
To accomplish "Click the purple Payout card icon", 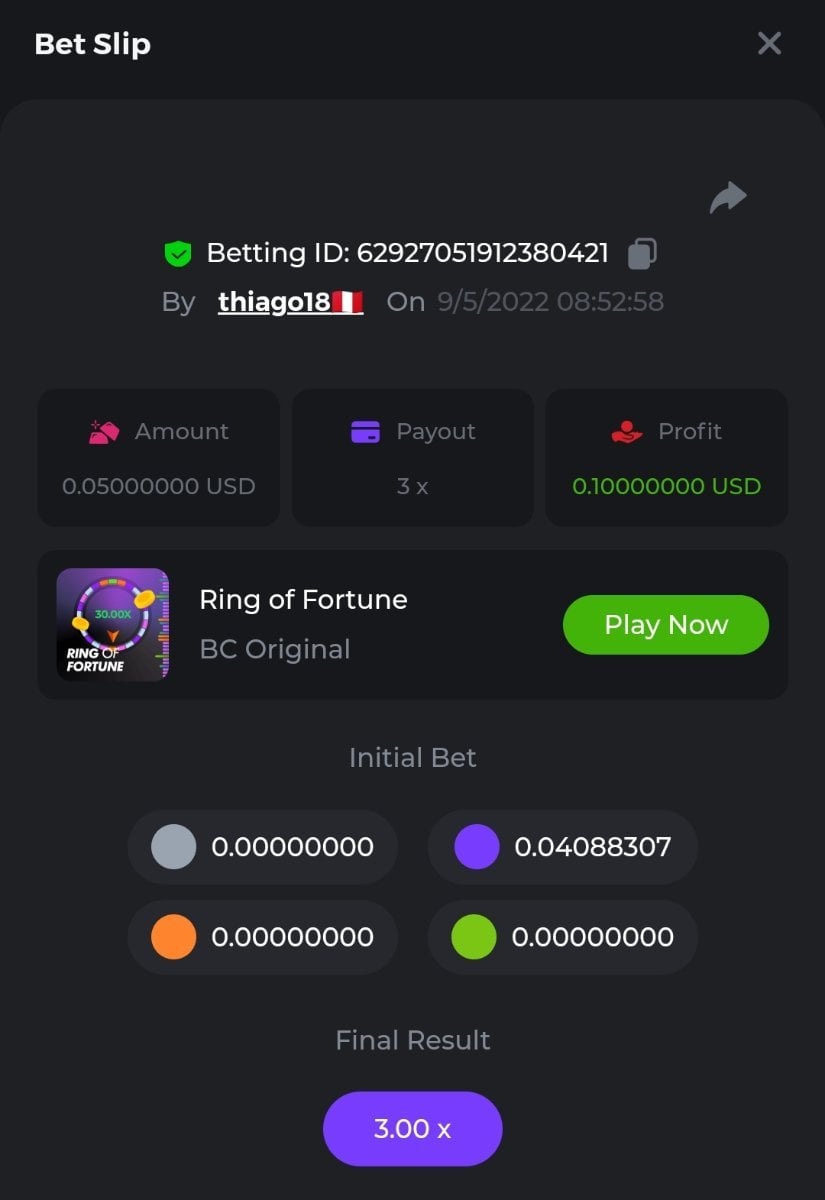I will [365, 432].
